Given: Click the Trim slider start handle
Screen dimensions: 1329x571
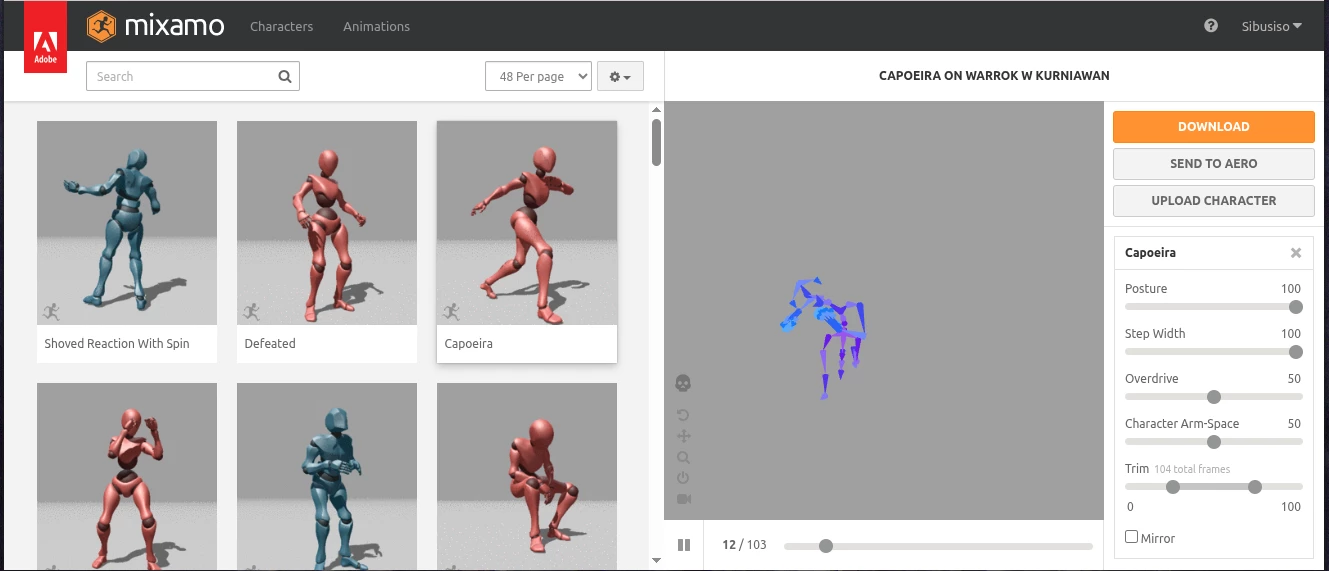Looking at the screenshot, I should click(1173, 487).
